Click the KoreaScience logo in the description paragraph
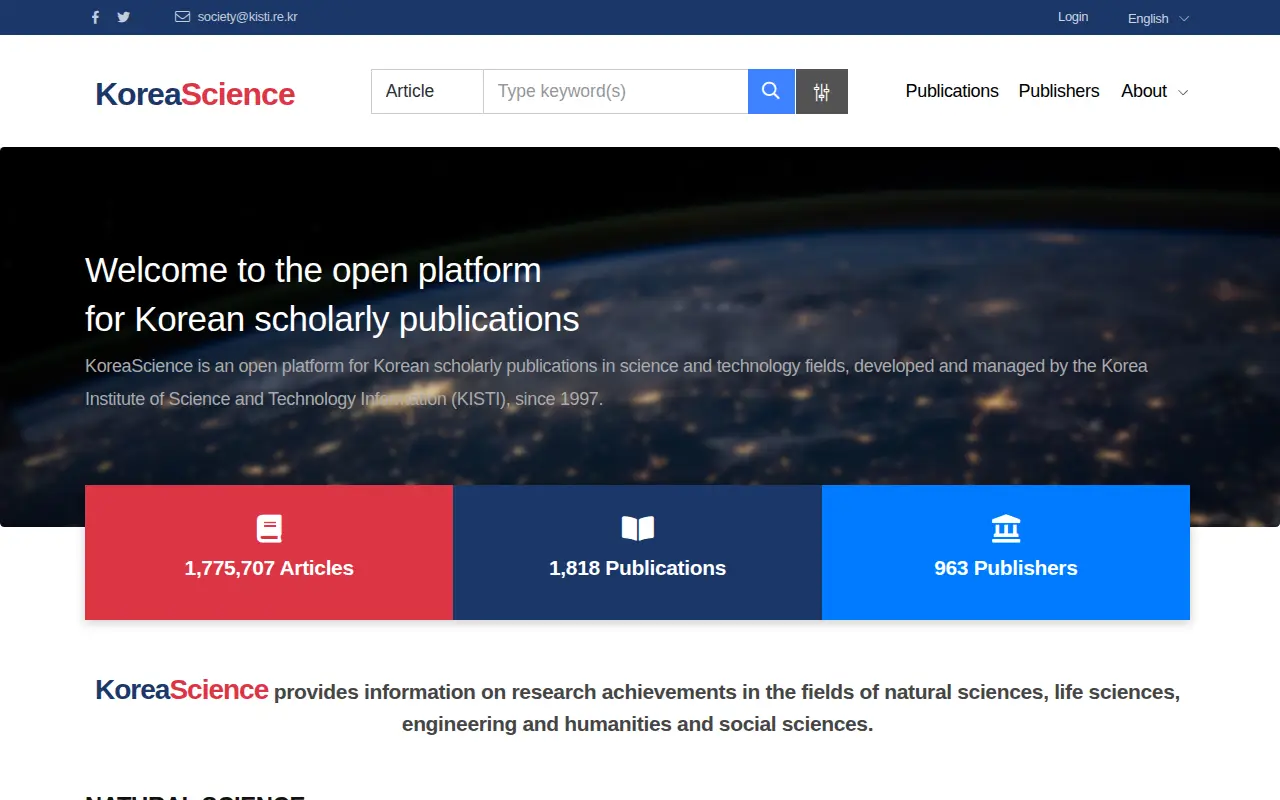 (182, 690)
